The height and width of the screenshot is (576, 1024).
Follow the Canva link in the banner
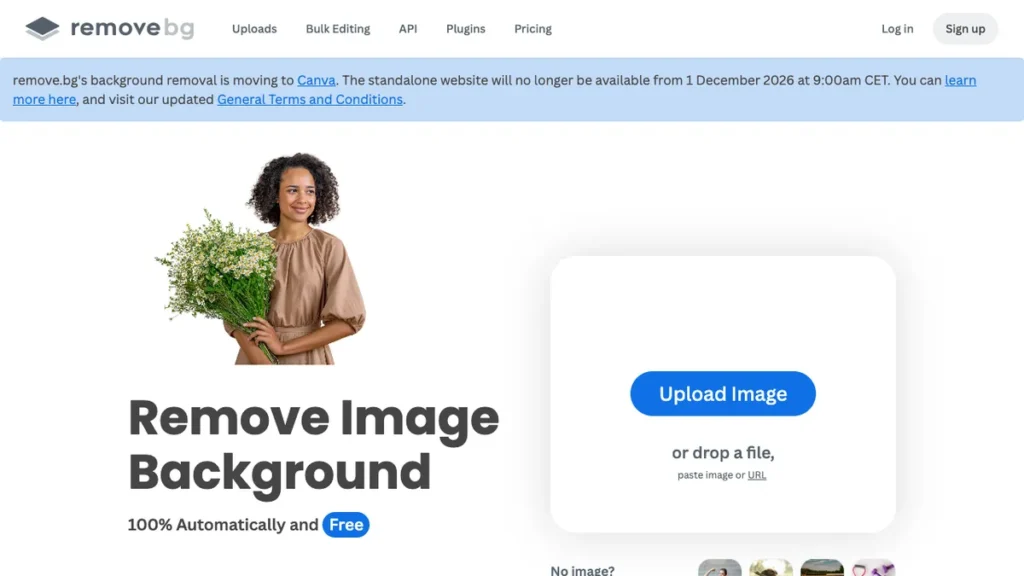[x=316, y=80]
